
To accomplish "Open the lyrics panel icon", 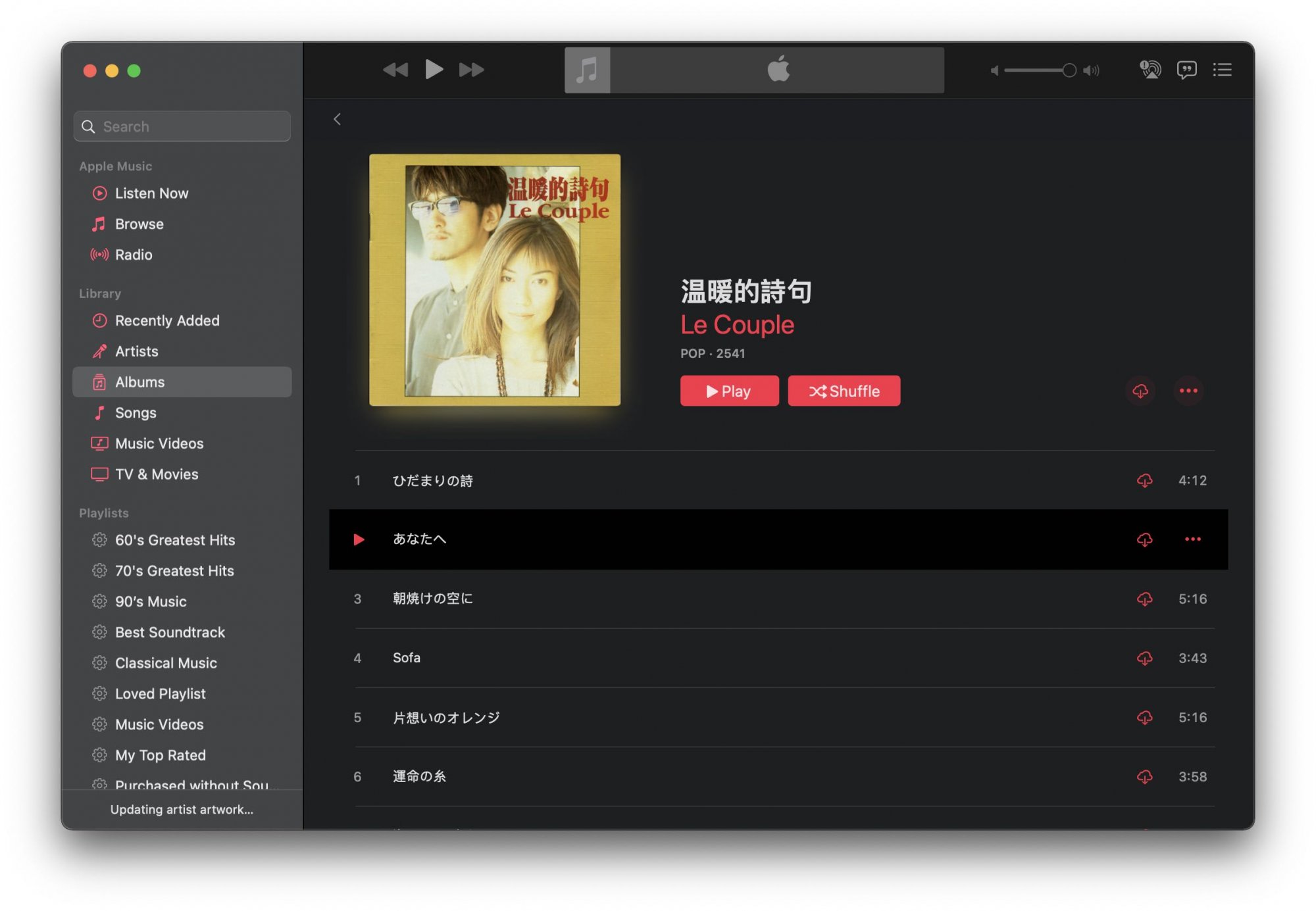I will (x=1186, y=70).
